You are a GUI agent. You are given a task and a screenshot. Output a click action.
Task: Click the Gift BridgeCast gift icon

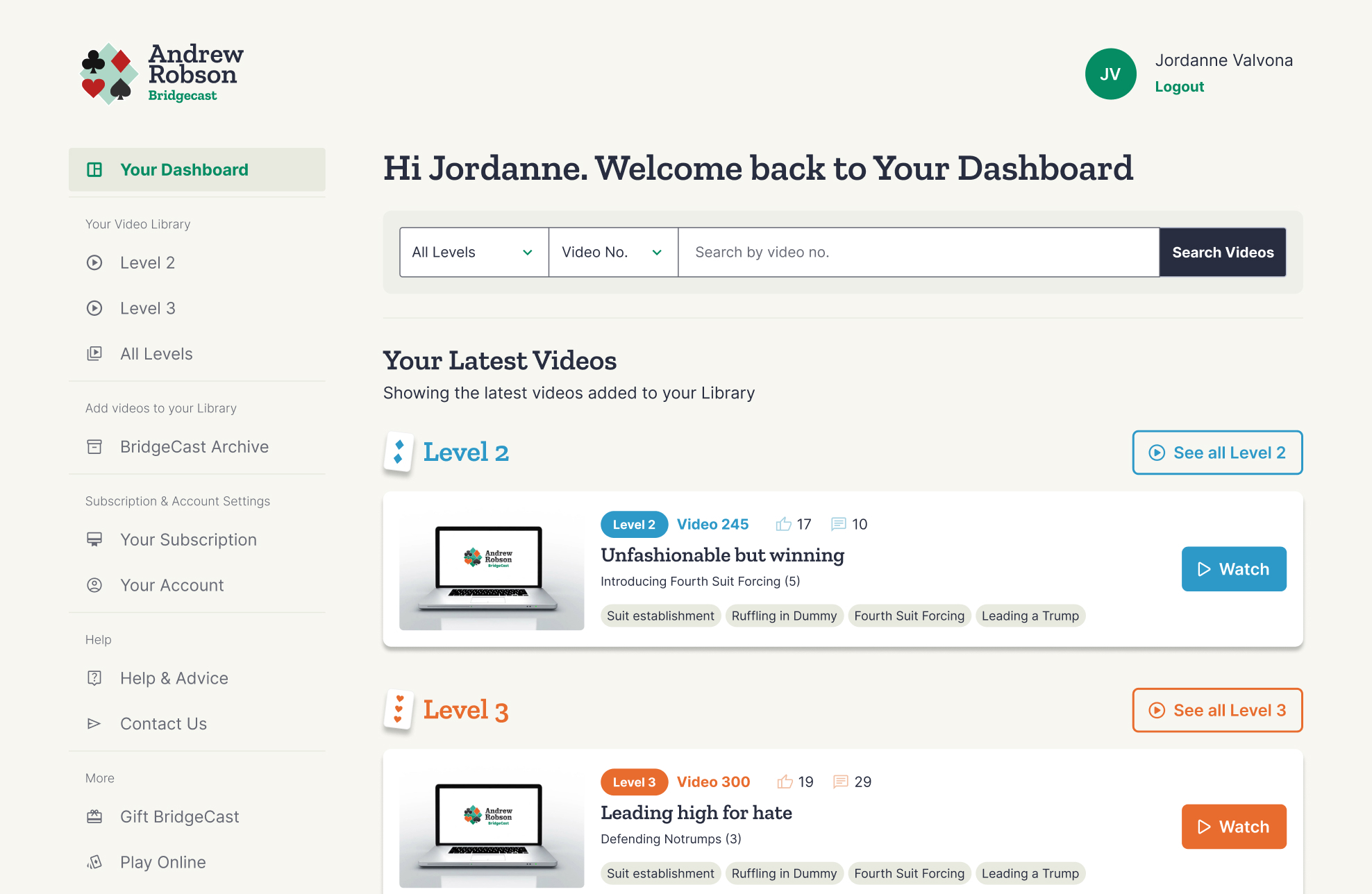point(94,816)
